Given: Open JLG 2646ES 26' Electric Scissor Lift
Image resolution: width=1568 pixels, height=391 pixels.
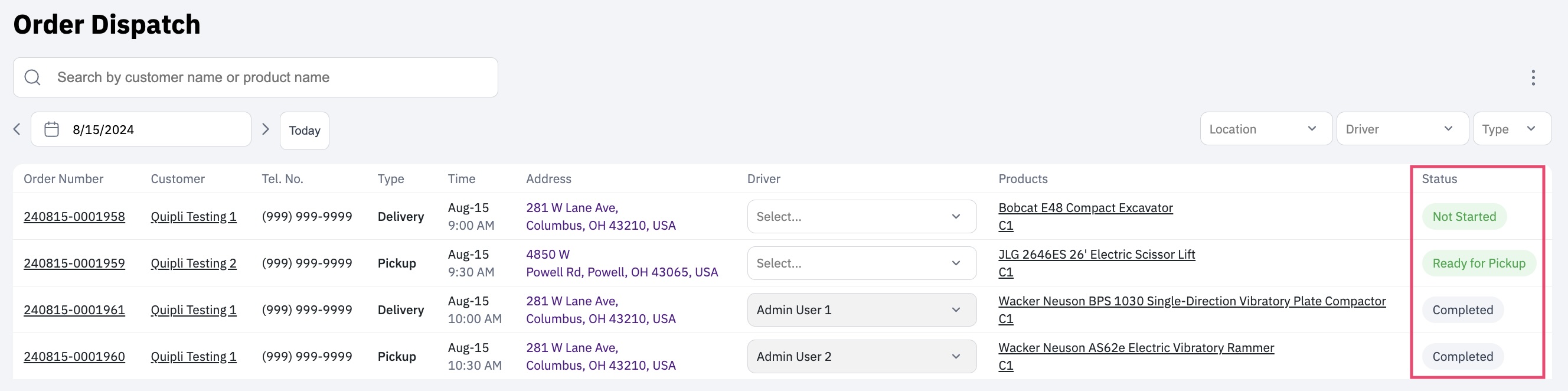Looking at the screenshot, I should [1096, 255].
